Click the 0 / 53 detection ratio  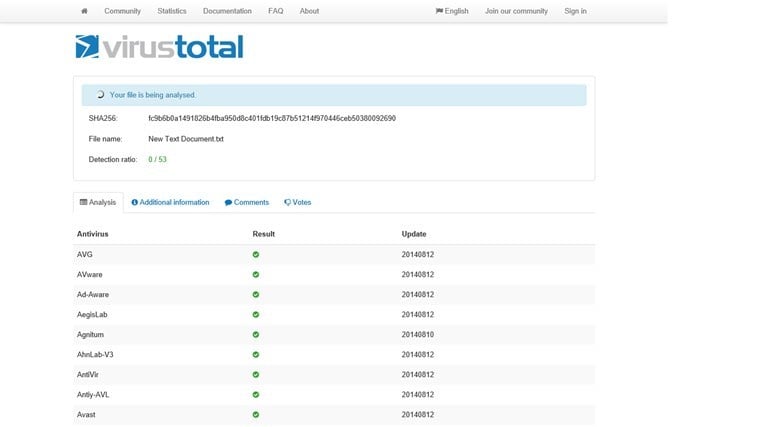click(x=157, y=159)
